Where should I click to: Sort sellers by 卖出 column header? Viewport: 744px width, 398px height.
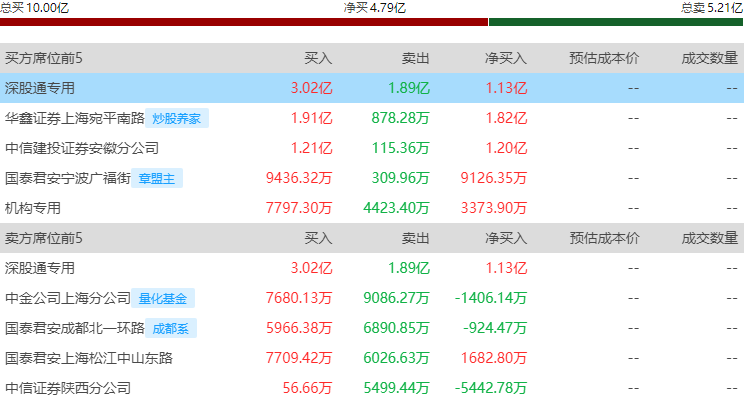pyautogui.click(x=415, y=238)
